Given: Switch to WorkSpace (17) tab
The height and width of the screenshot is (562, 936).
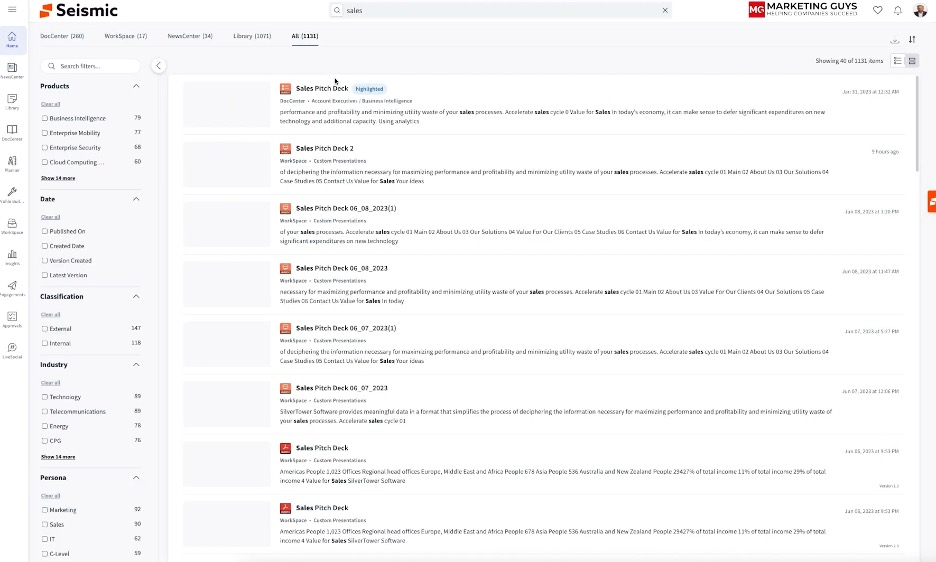Looking at the screenshot, I should [125, 36].
